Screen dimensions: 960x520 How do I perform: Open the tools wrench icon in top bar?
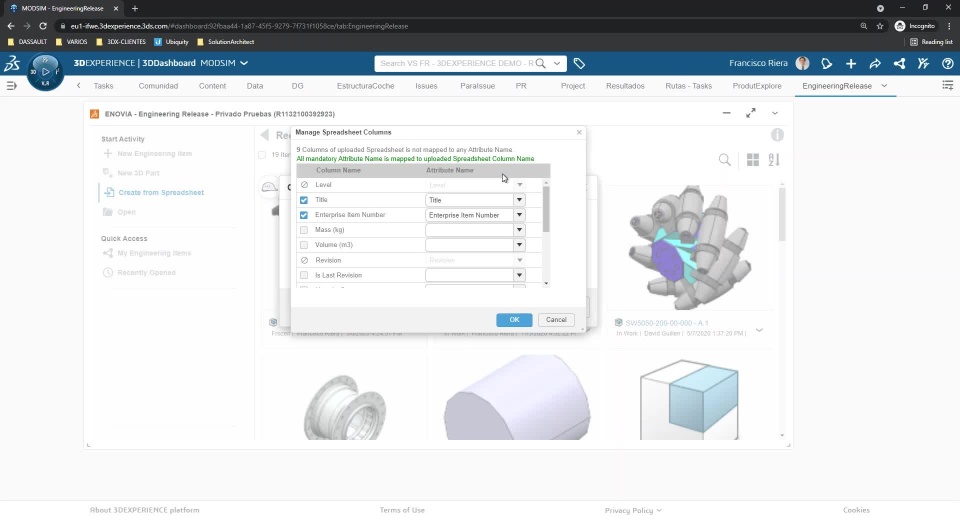click(x=923, y=64)
